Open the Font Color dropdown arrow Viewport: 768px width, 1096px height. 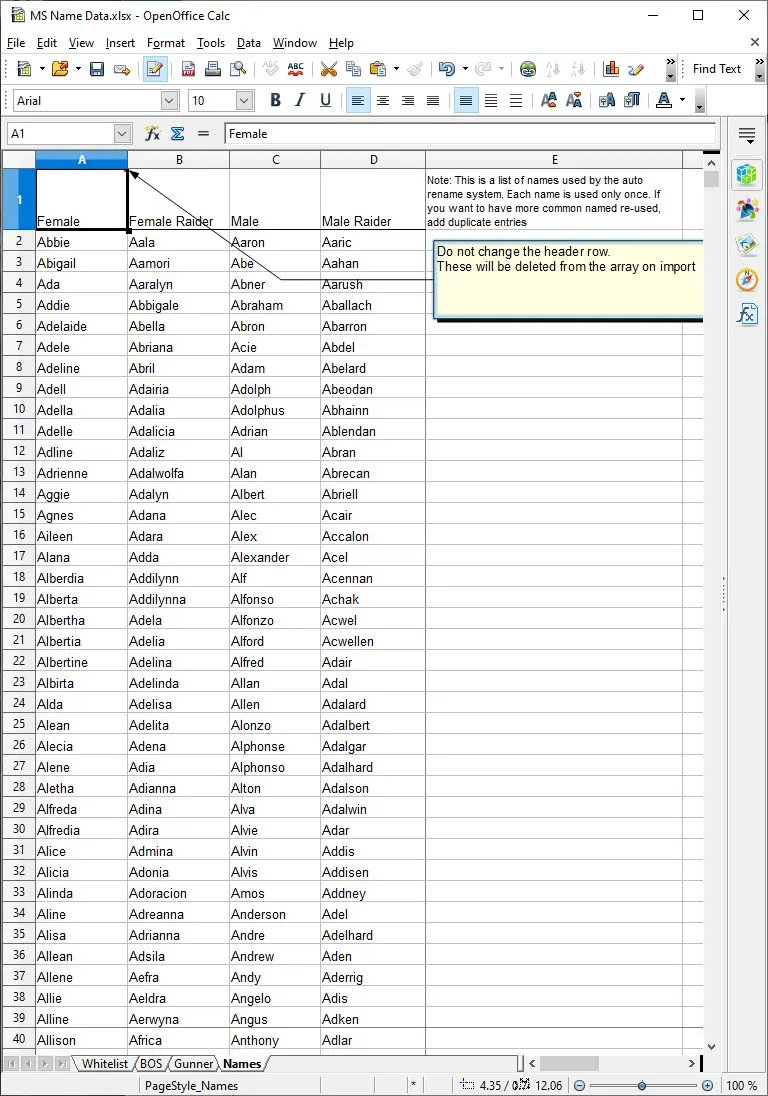point(682,101)
